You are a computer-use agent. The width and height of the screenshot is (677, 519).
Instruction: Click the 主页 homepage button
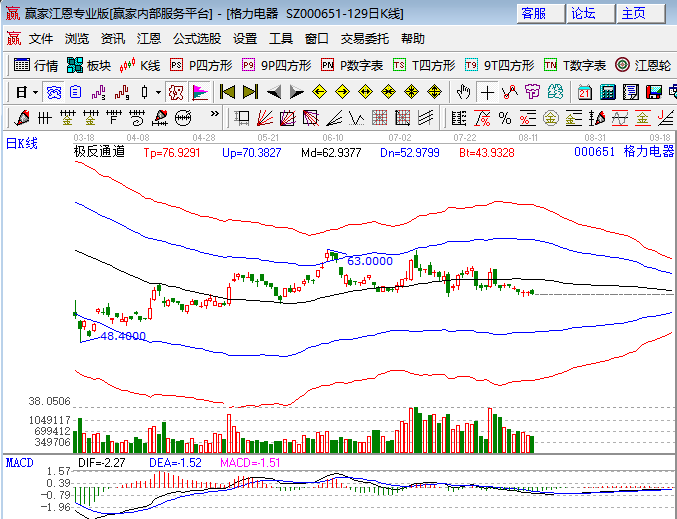coord(641,14)
